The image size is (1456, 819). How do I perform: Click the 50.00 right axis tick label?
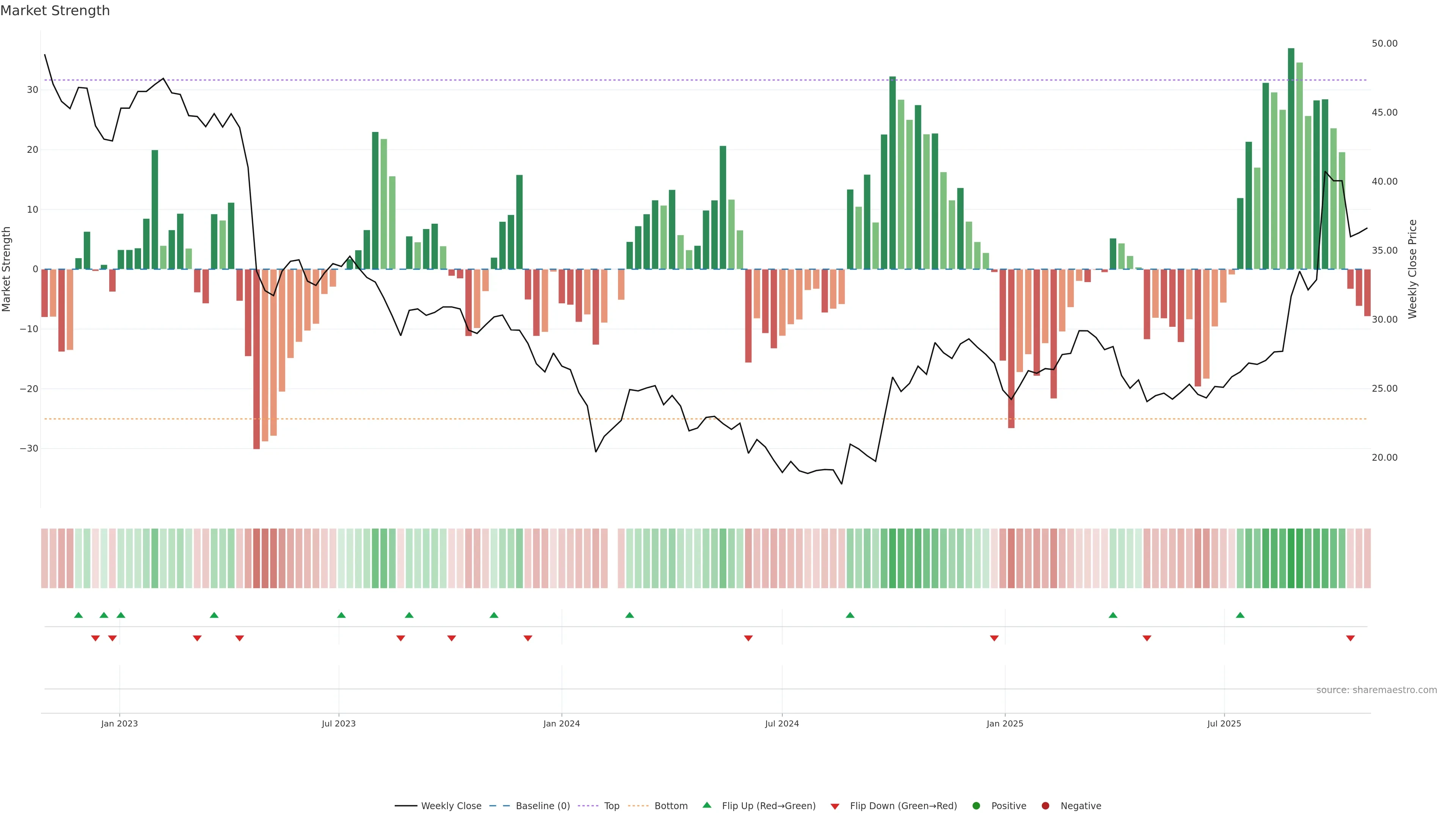click(1384, 44)
